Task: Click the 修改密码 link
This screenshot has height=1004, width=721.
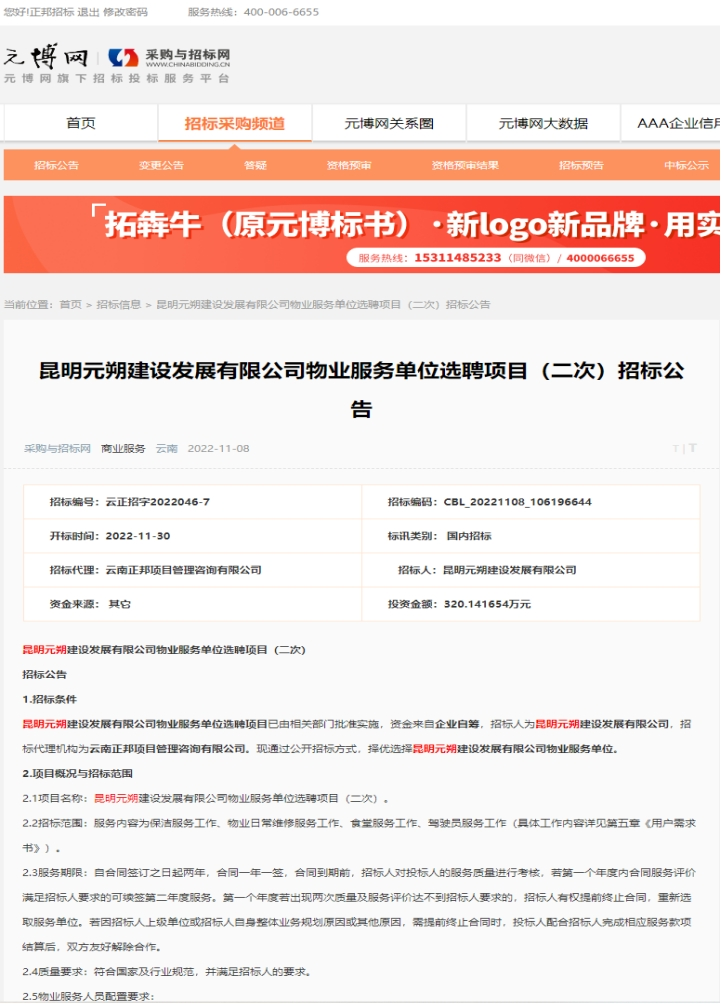Action: (126, 12)
